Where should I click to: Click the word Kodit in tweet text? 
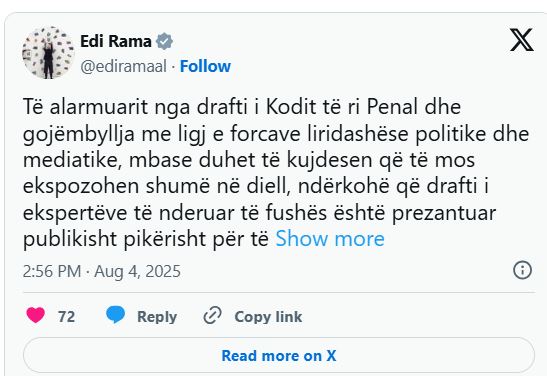pos(291,107)
